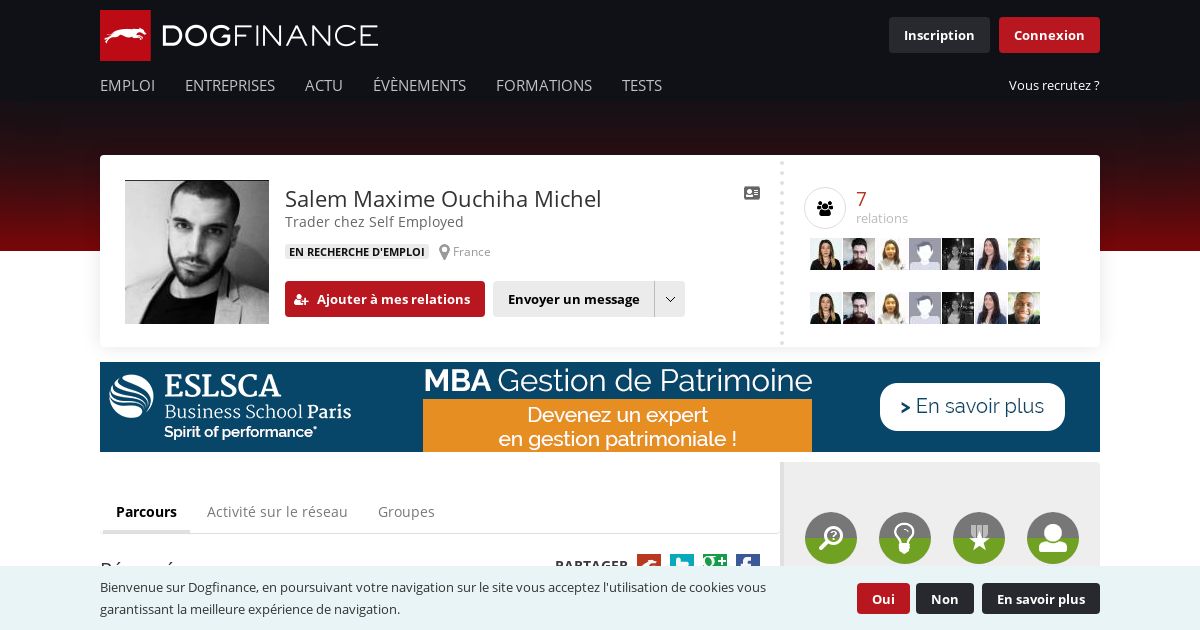Click the Ajouter à mes relations button
The image size is (1200, 630).
[x=385, y=299]
